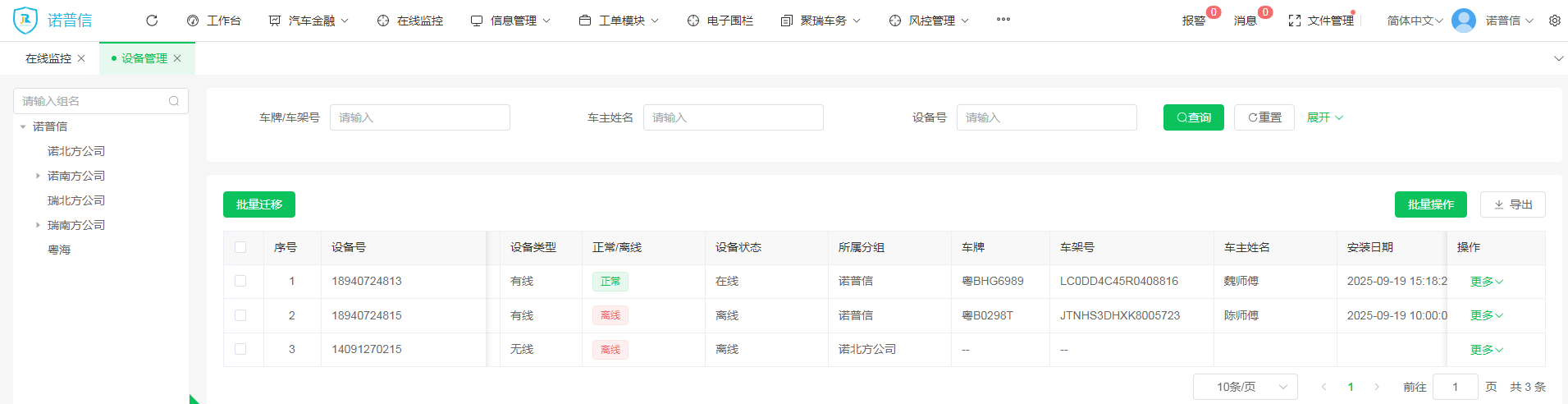Toggle the select-all checkbox in table header
Image resolution: width=1568 pixels, height=404 pixels.
tap(240, 247)
